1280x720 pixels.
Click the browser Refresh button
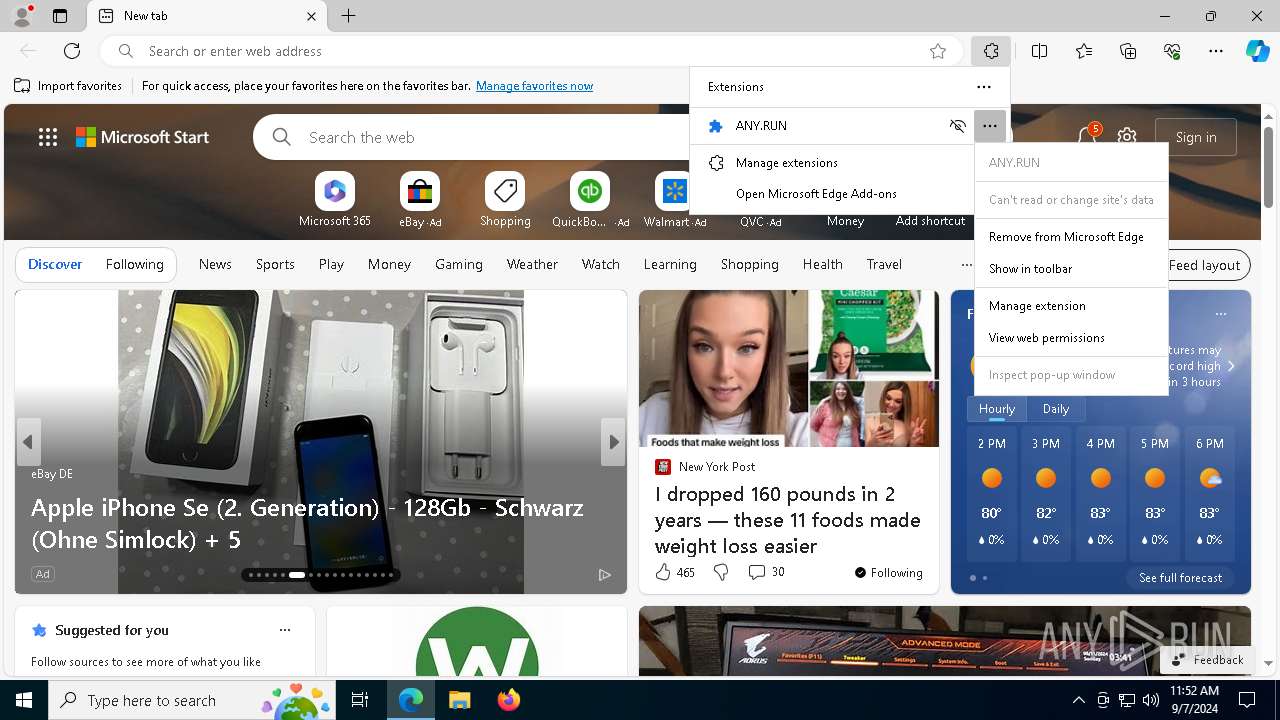[x=72, y=51]
